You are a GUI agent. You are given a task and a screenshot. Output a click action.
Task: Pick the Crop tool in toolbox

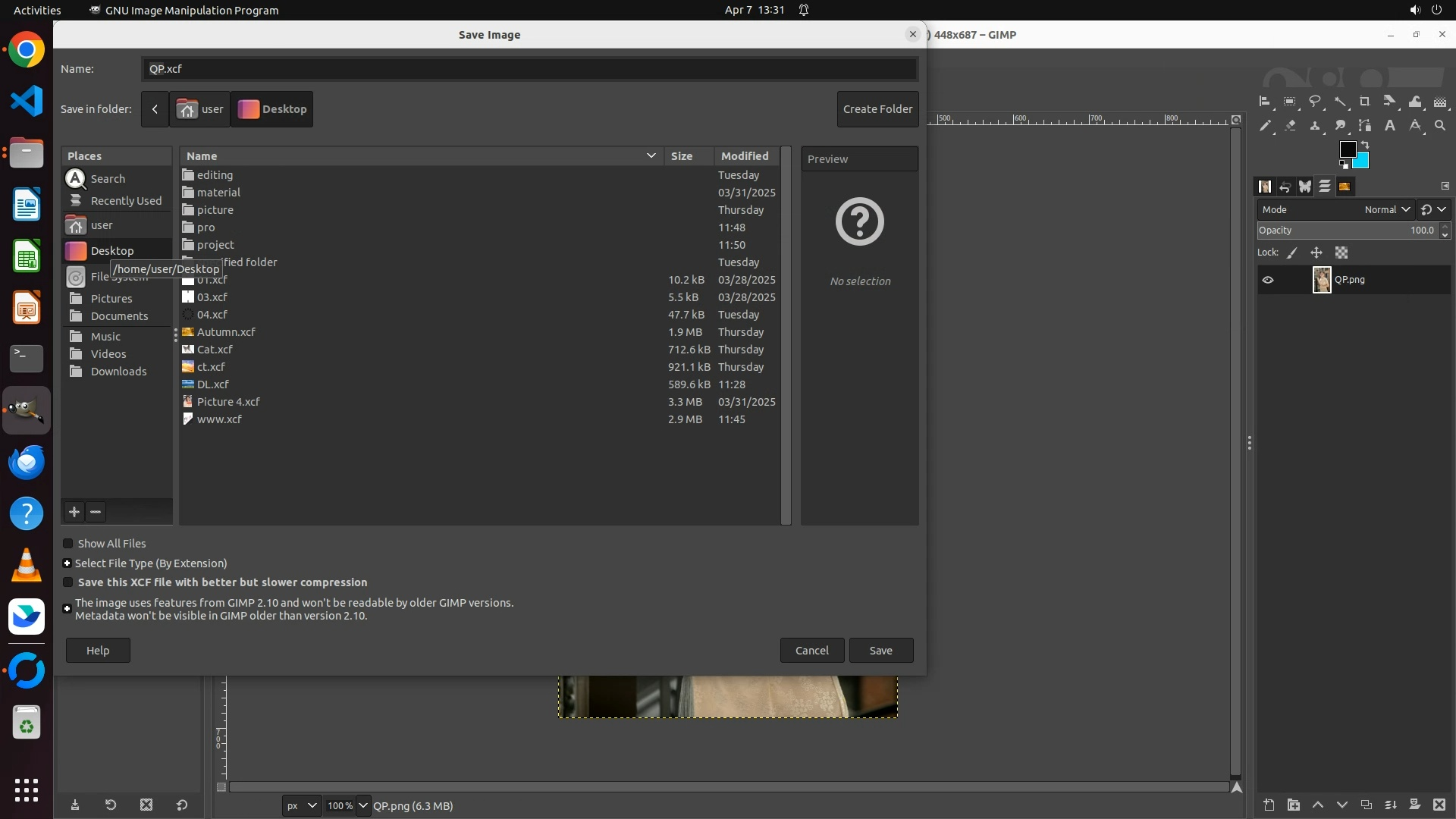coord(1365,102)
